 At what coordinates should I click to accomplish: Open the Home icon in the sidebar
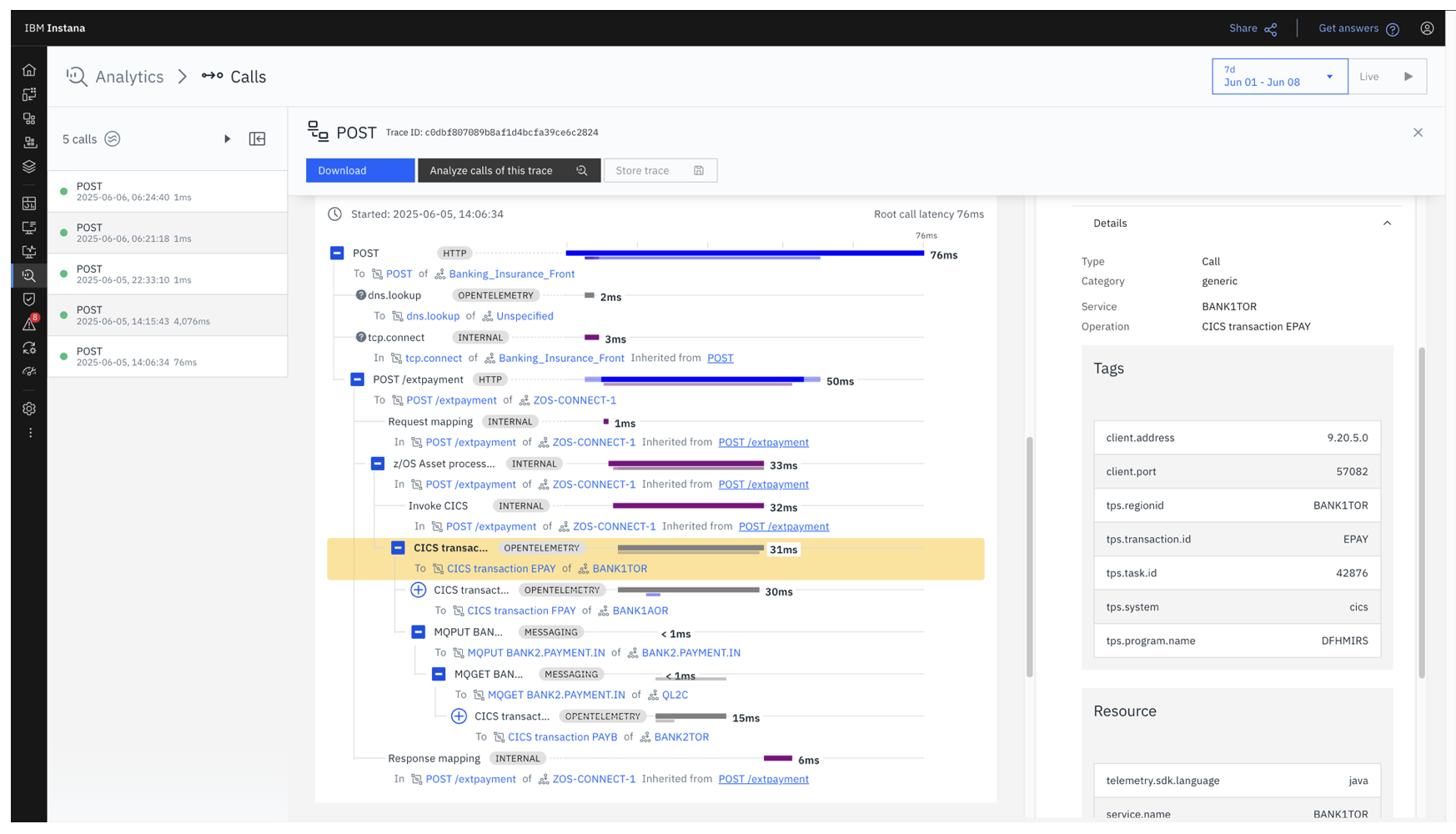coord(29,70)
